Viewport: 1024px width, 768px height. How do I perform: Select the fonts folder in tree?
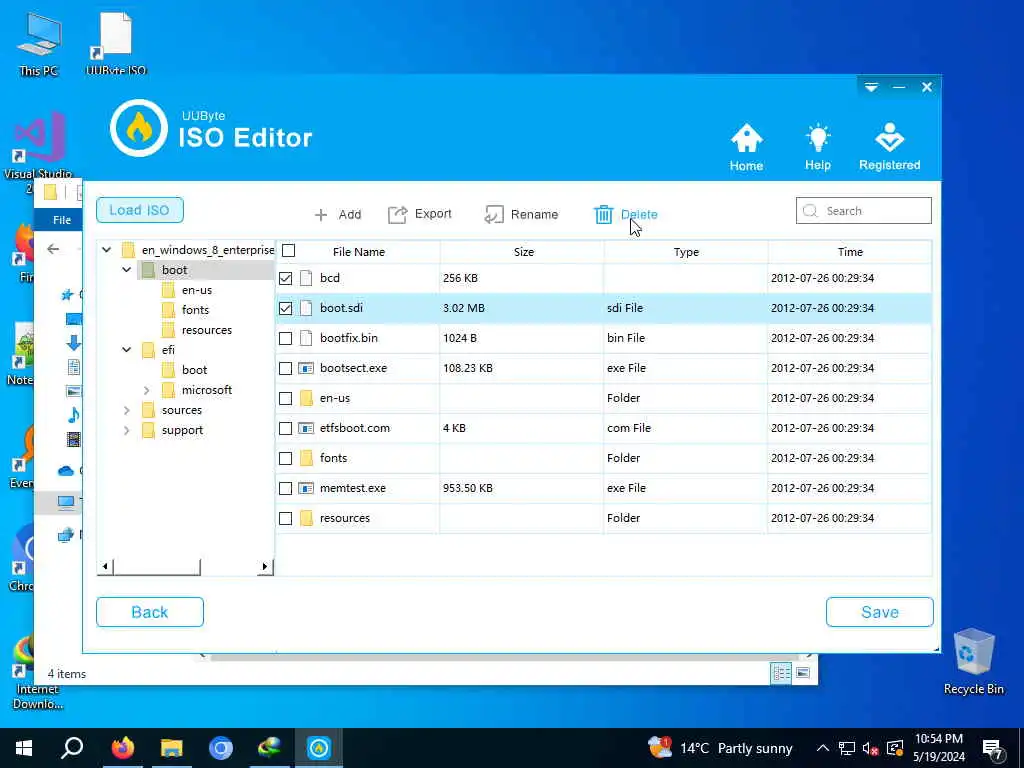(x=195, y=310)
